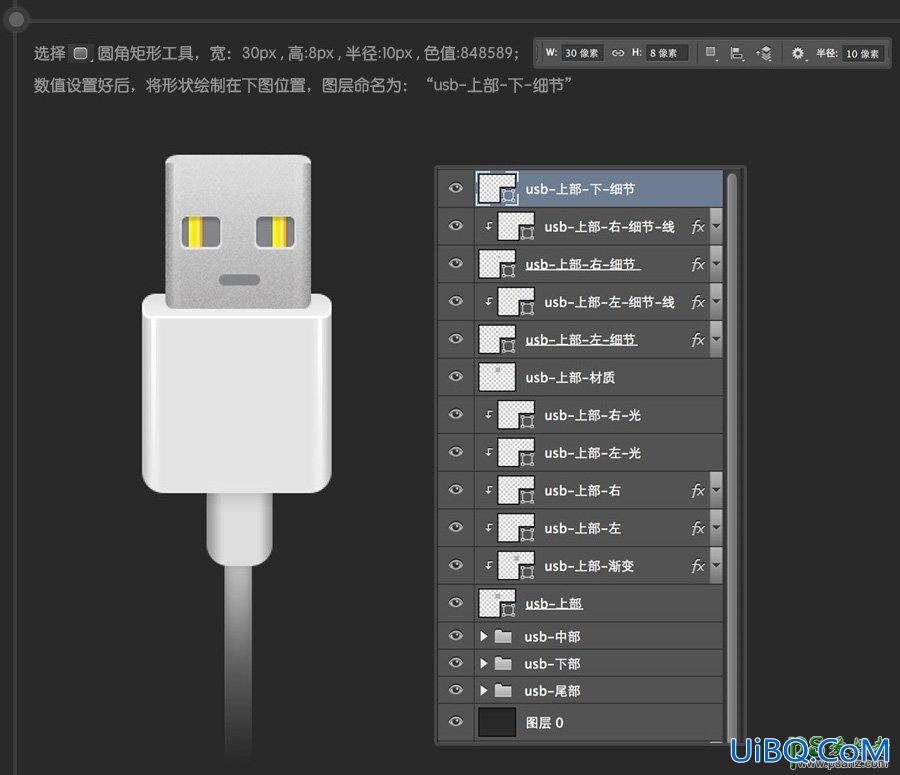
Task: Select layer name usb-上部-左-细节
Action: [x=581, y=340]
